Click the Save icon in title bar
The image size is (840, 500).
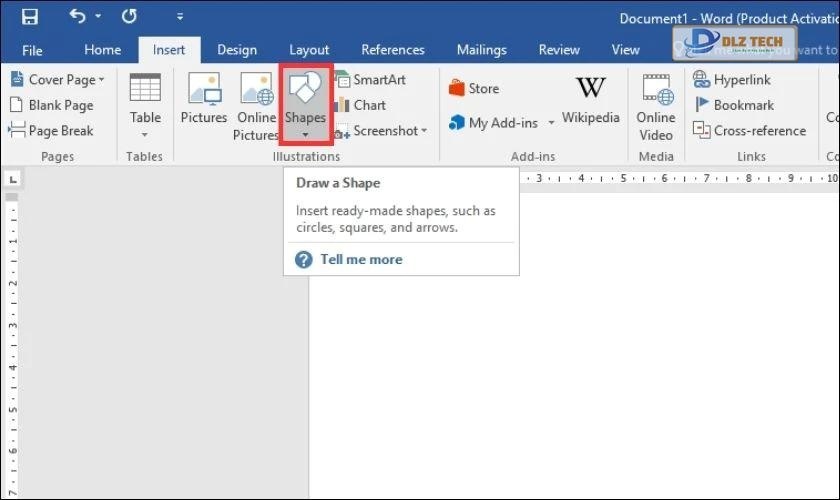[30, 17]
